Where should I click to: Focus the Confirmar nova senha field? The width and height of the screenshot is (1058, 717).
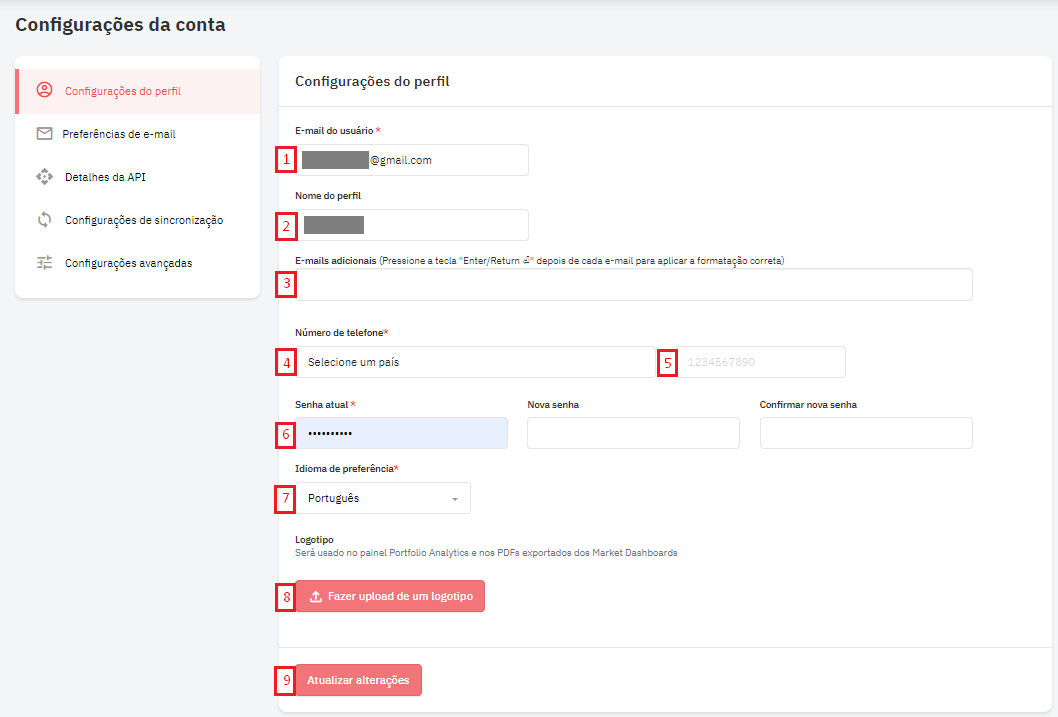pos(865,433)
